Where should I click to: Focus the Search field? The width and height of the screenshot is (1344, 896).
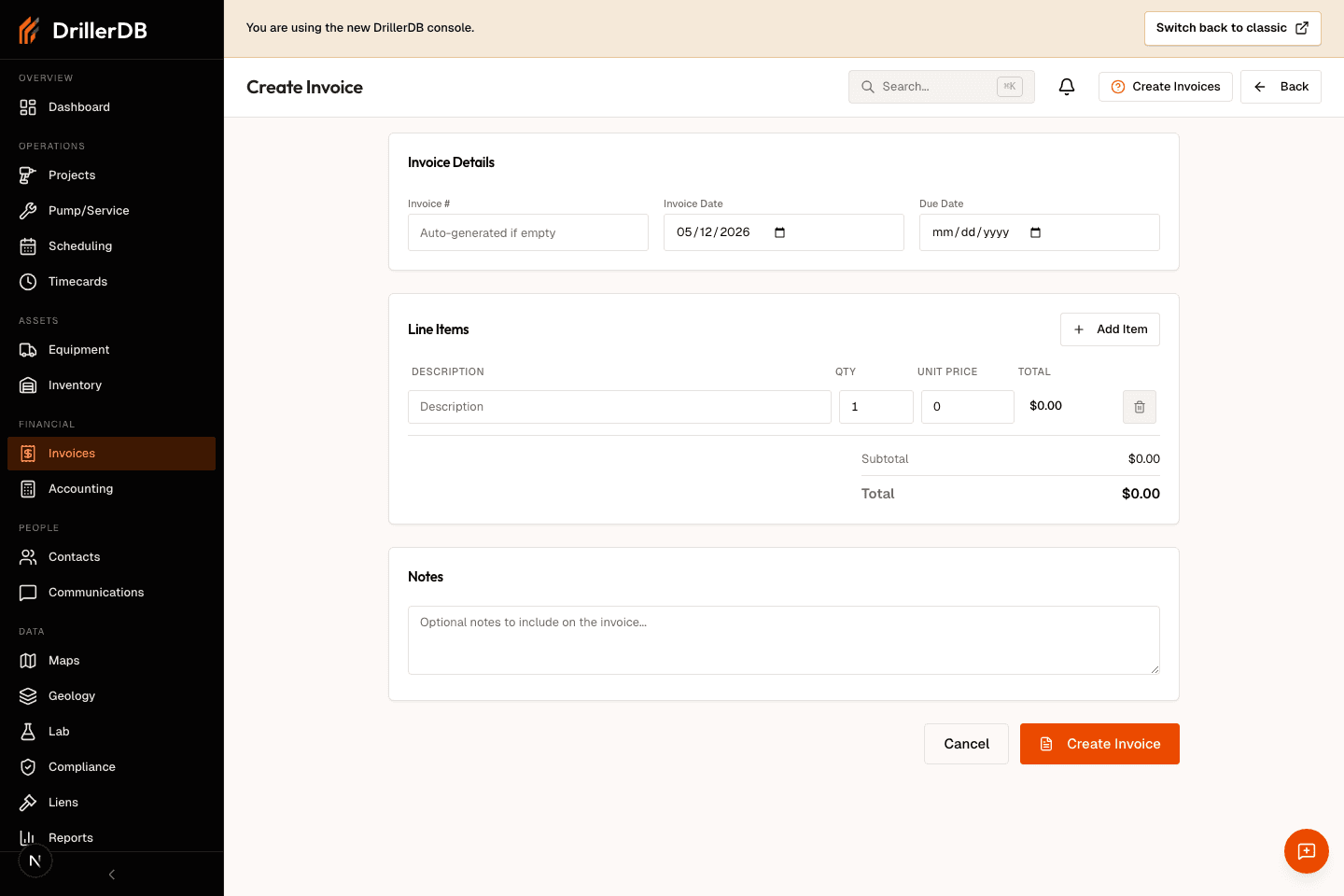click(x=942, y=87)
